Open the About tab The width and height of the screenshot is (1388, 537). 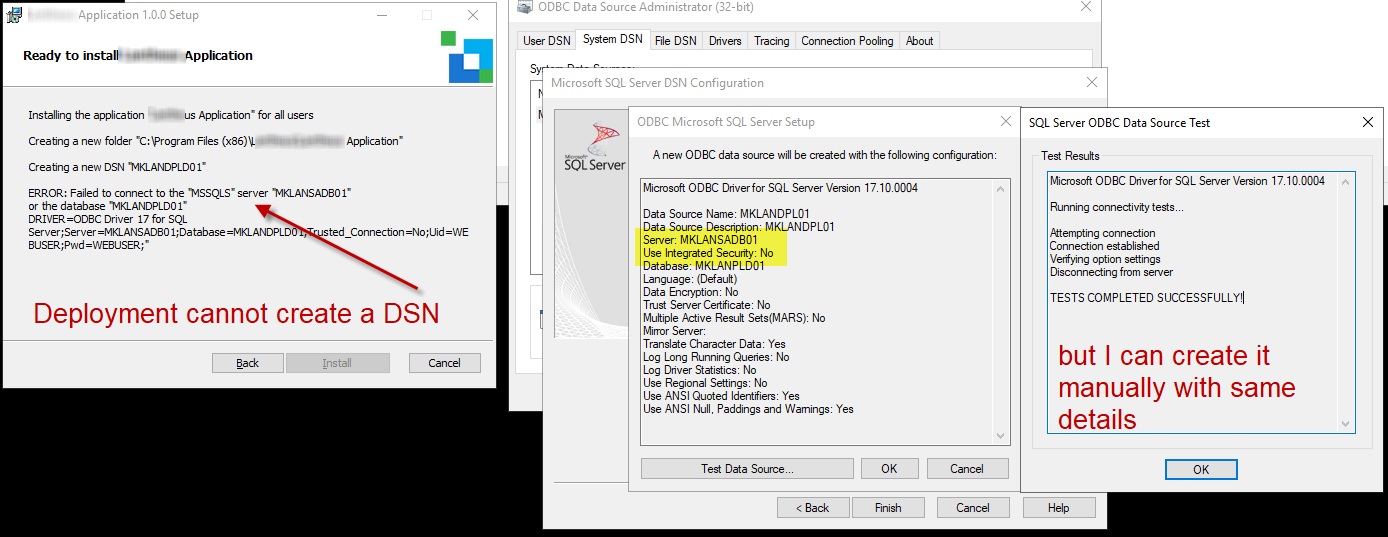click(x=919, y=41)
